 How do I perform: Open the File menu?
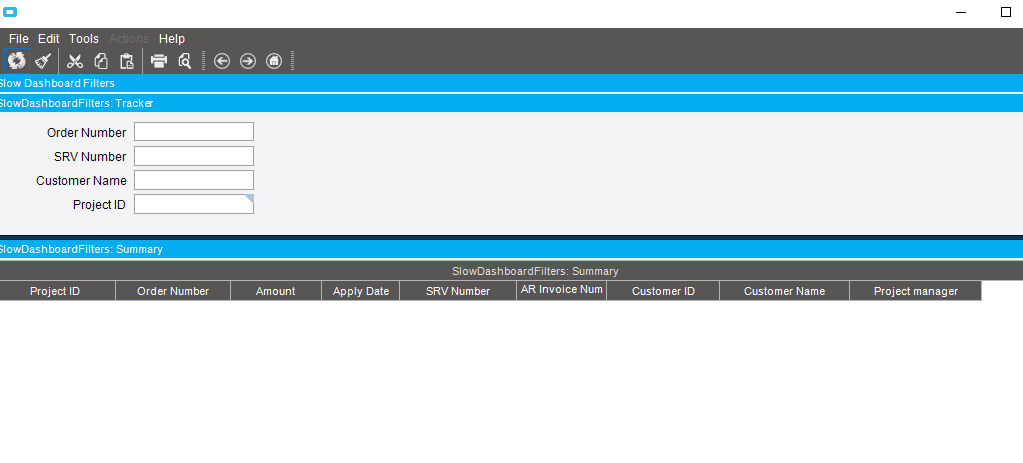pos(18,38)
